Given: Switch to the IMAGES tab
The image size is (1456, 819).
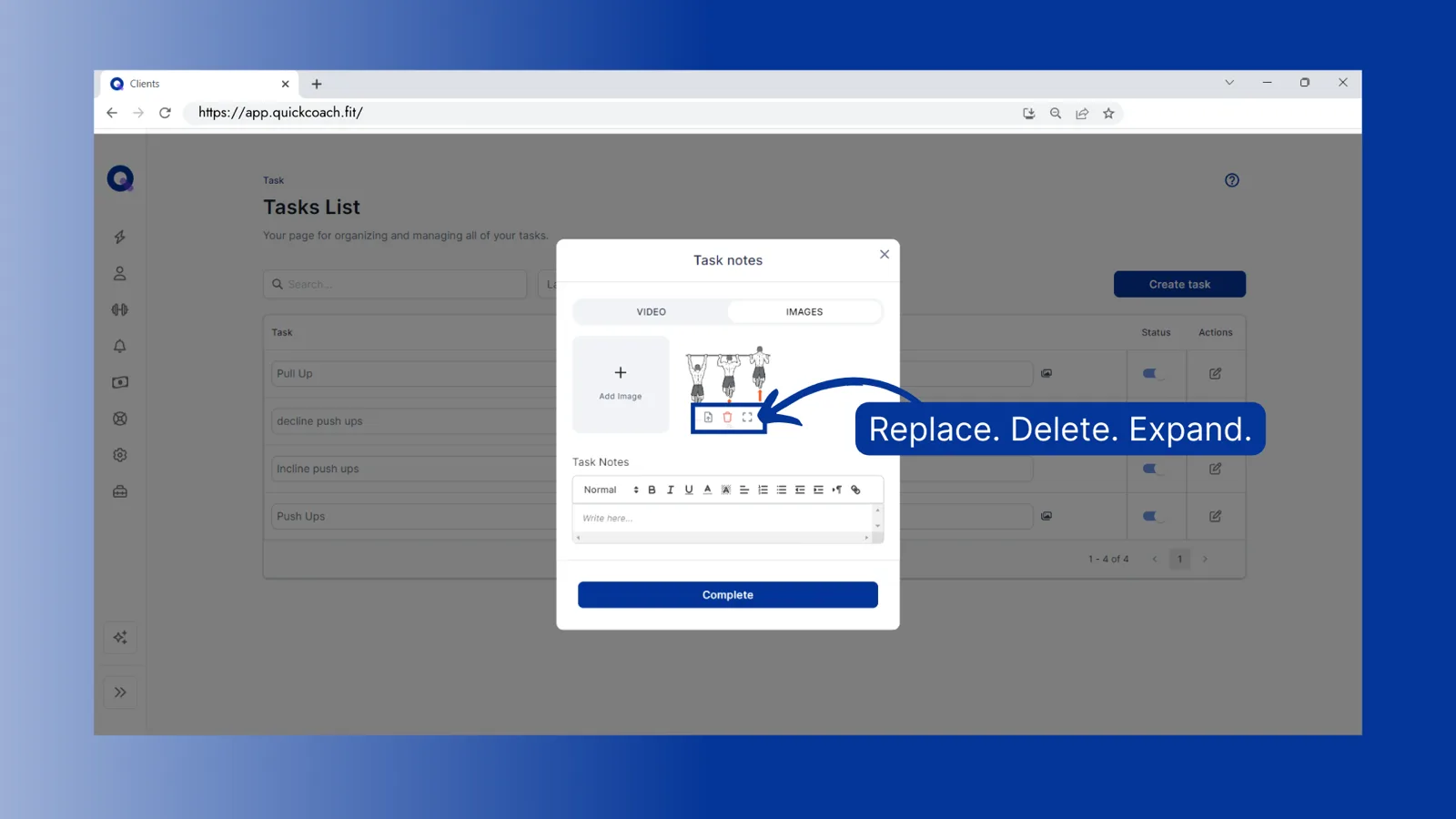Looking at the screenshot, I should (804, 312).
